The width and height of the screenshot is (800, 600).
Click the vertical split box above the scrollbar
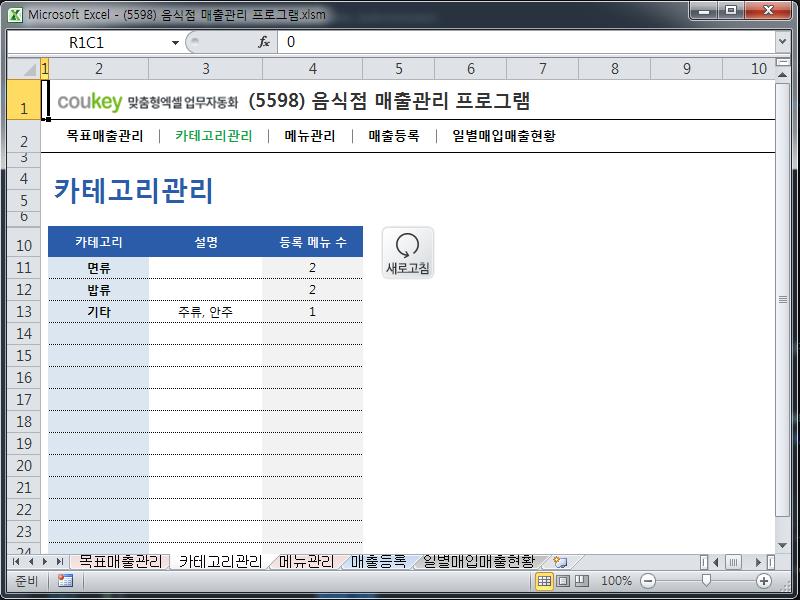click(783, 62)
